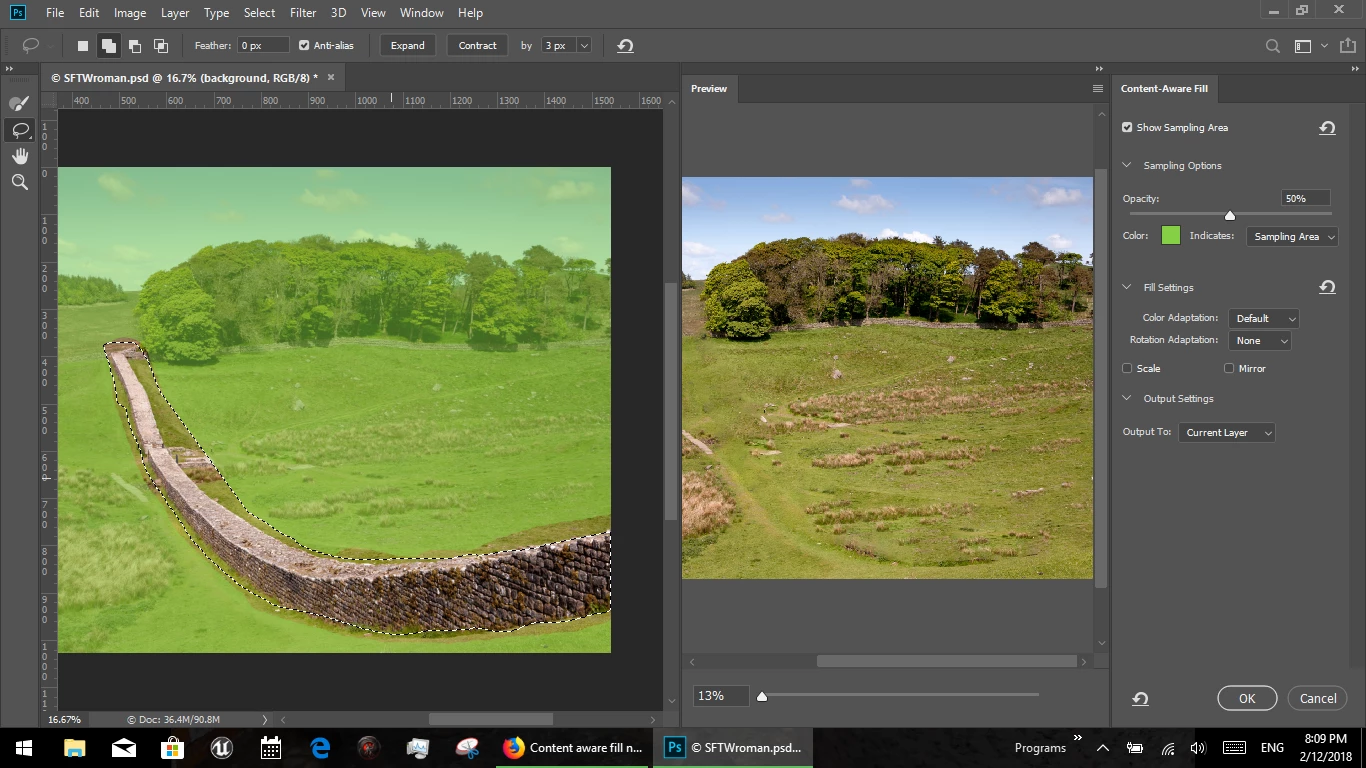Select the Content-Aware Fill panel tab
This screenshot has height=768, width=1366.
coord(1164,89)
